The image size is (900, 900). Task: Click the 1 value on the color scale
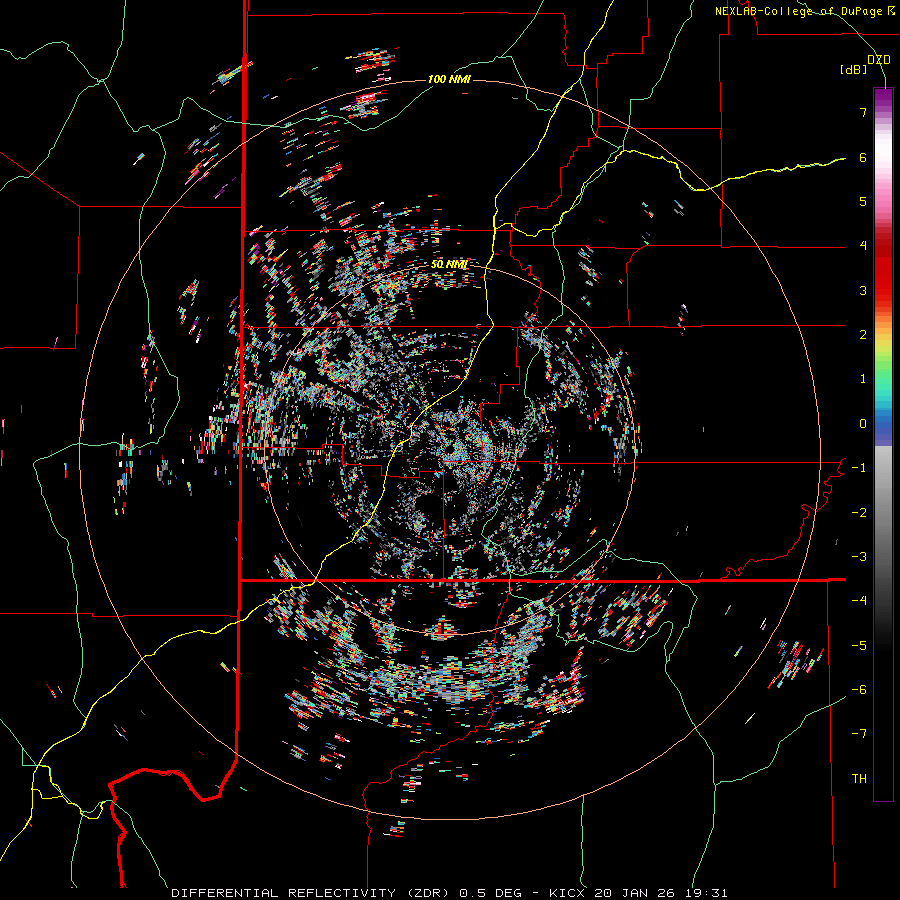pyautogui.click(x=863, y=379)
